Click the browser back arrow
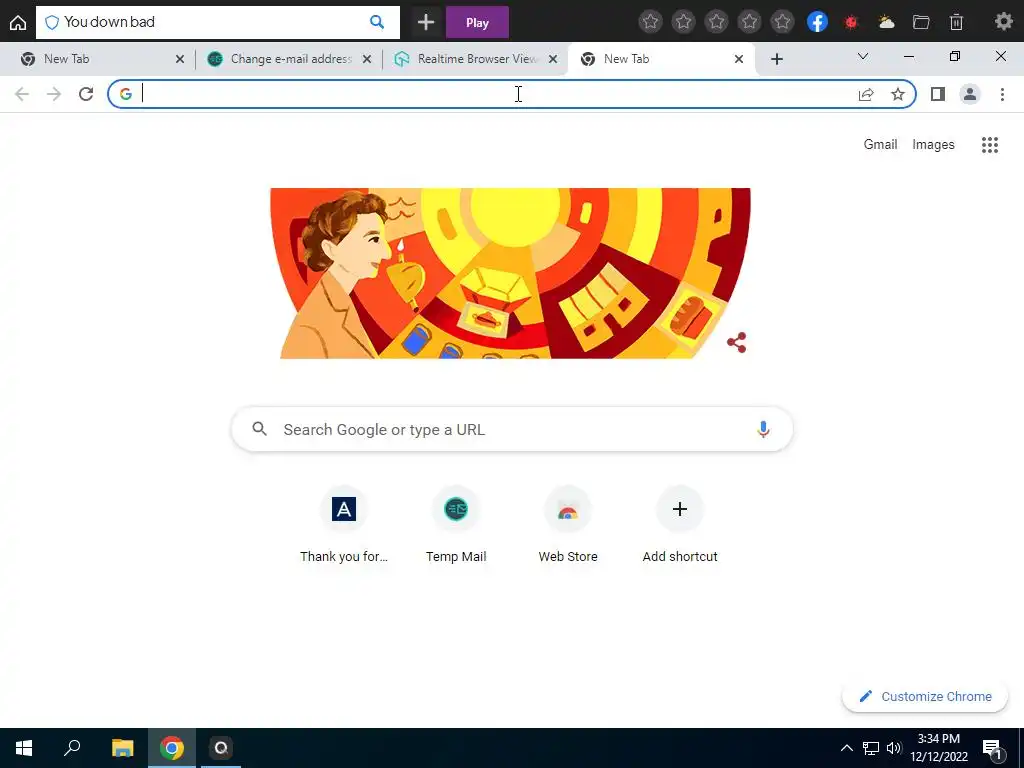This screenshot has height=768, width=1024. [22, 94]
